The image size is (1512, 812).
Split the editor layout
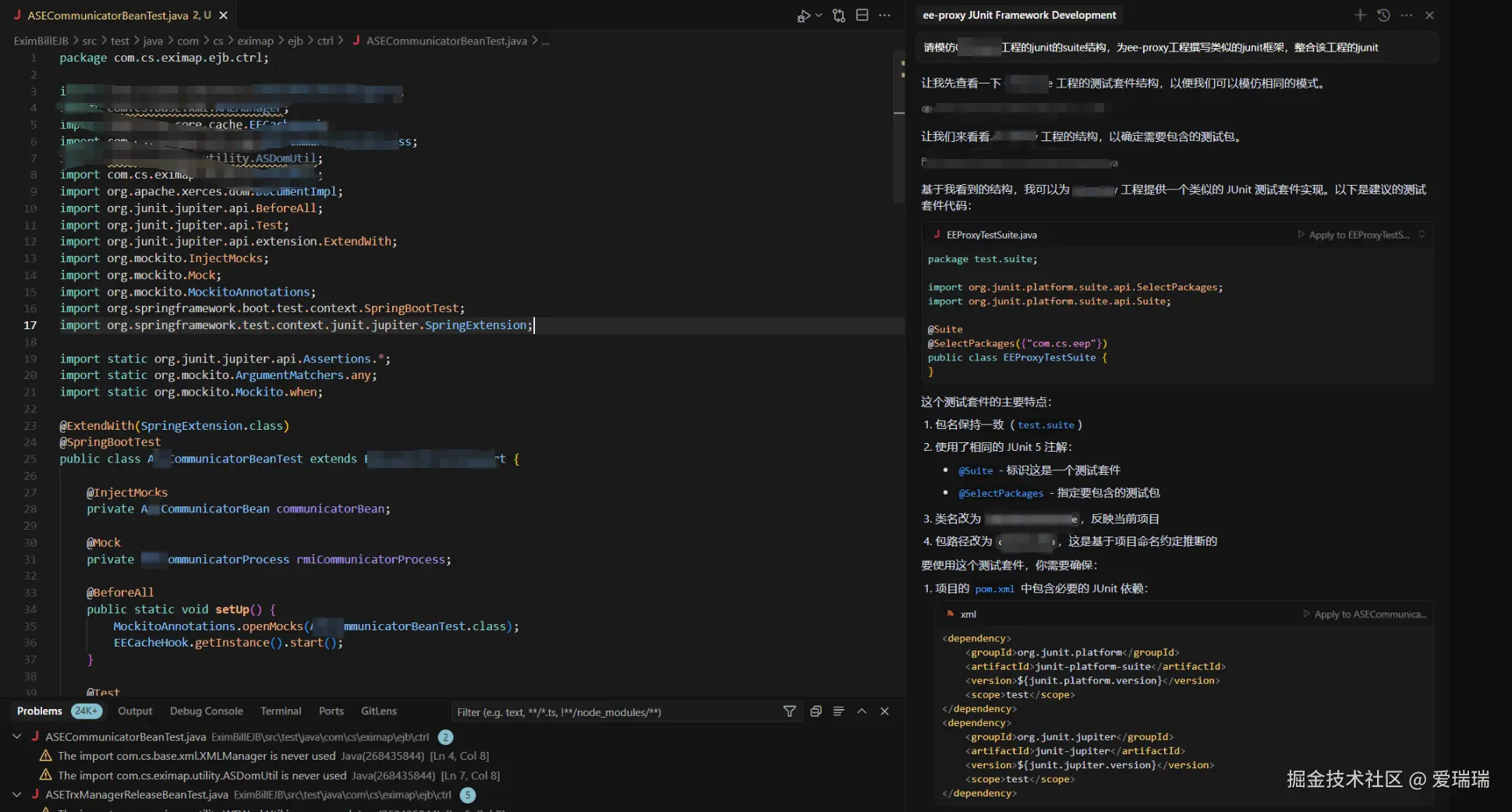(x=862, y=16)
